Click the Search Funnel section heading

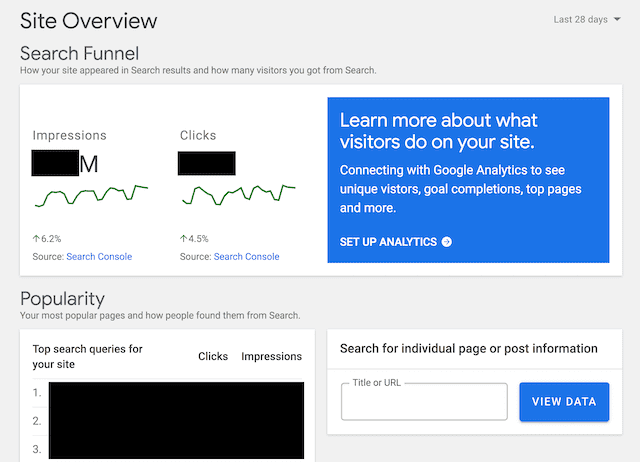(x=79, y=53)
